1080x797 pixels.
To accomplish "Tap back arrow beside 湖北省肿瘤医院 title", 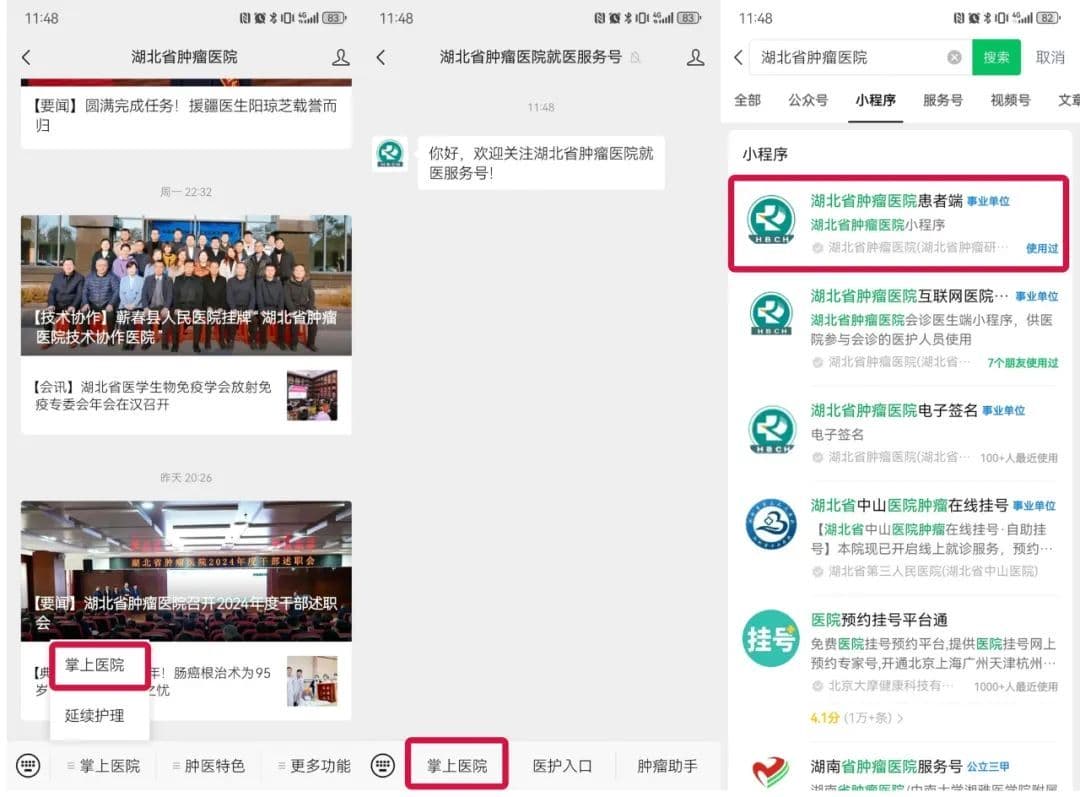I will [27, 57].
